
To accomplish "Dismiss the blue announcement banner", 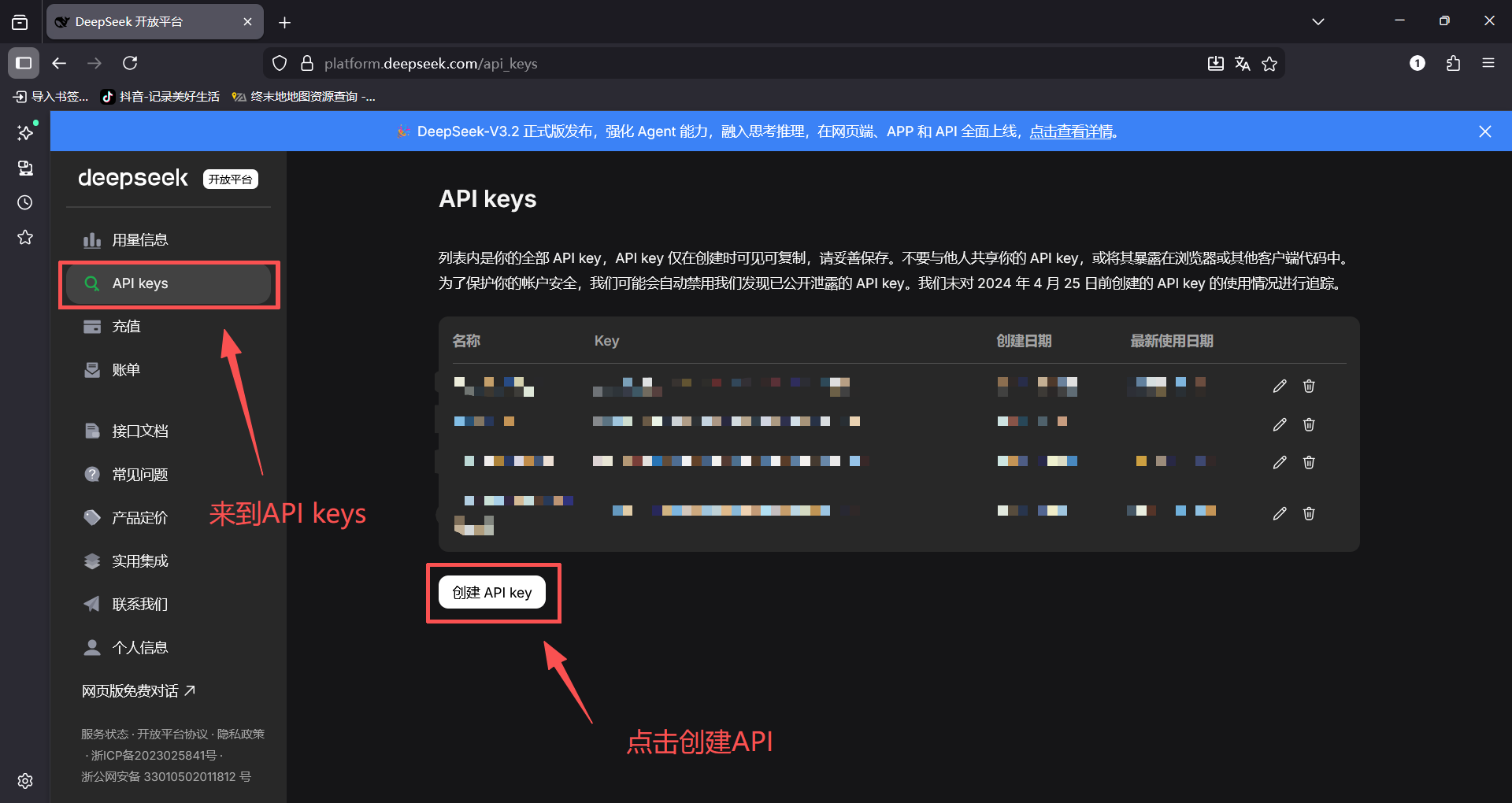I will (1485, 131).
